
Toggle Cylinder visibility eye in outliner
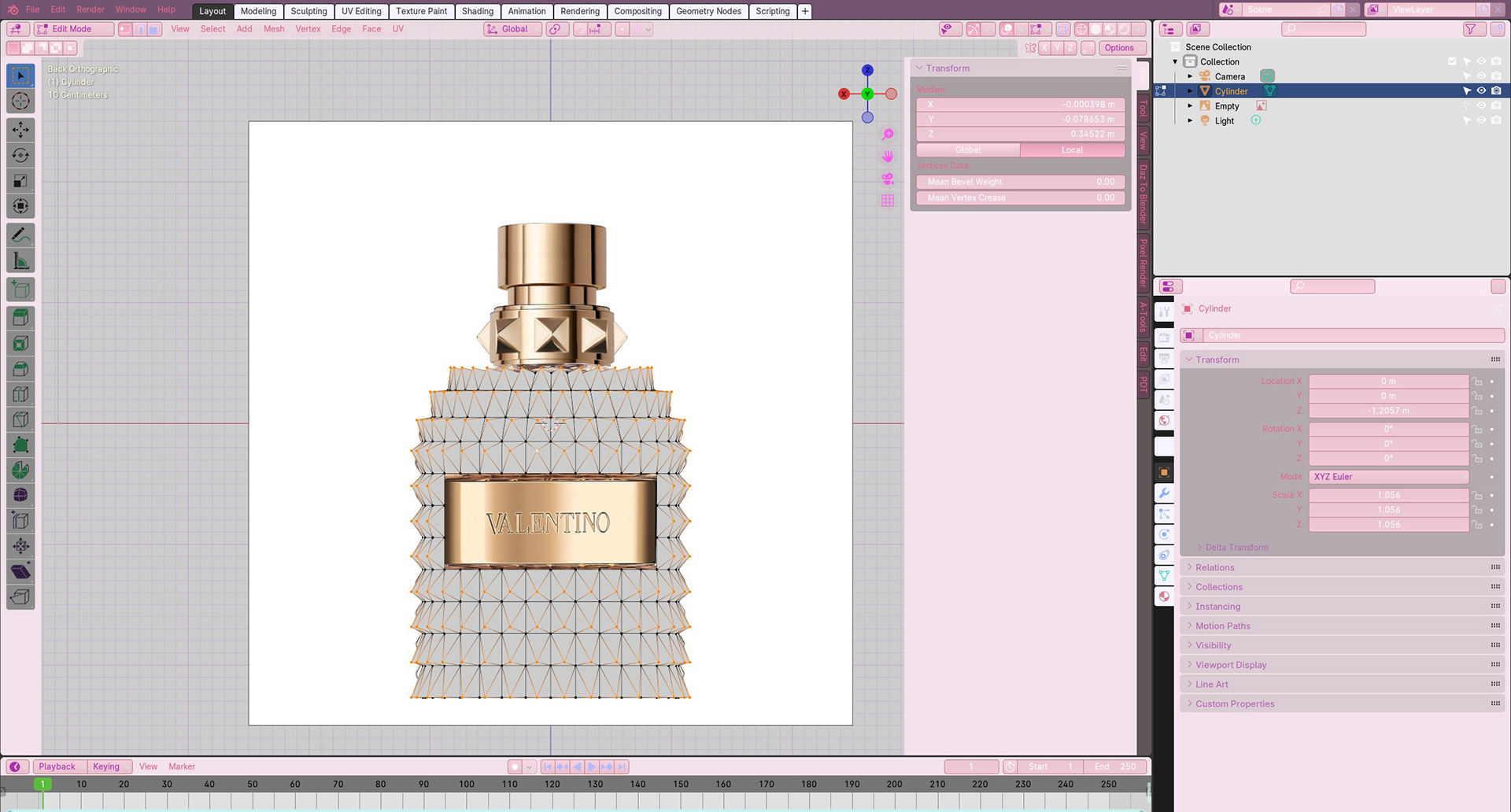click(x=1481, y=91)
